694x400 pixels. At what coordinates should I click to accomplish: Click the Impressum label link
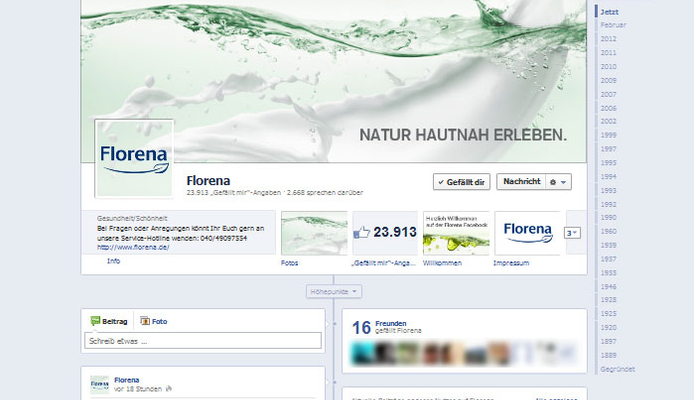511,263
